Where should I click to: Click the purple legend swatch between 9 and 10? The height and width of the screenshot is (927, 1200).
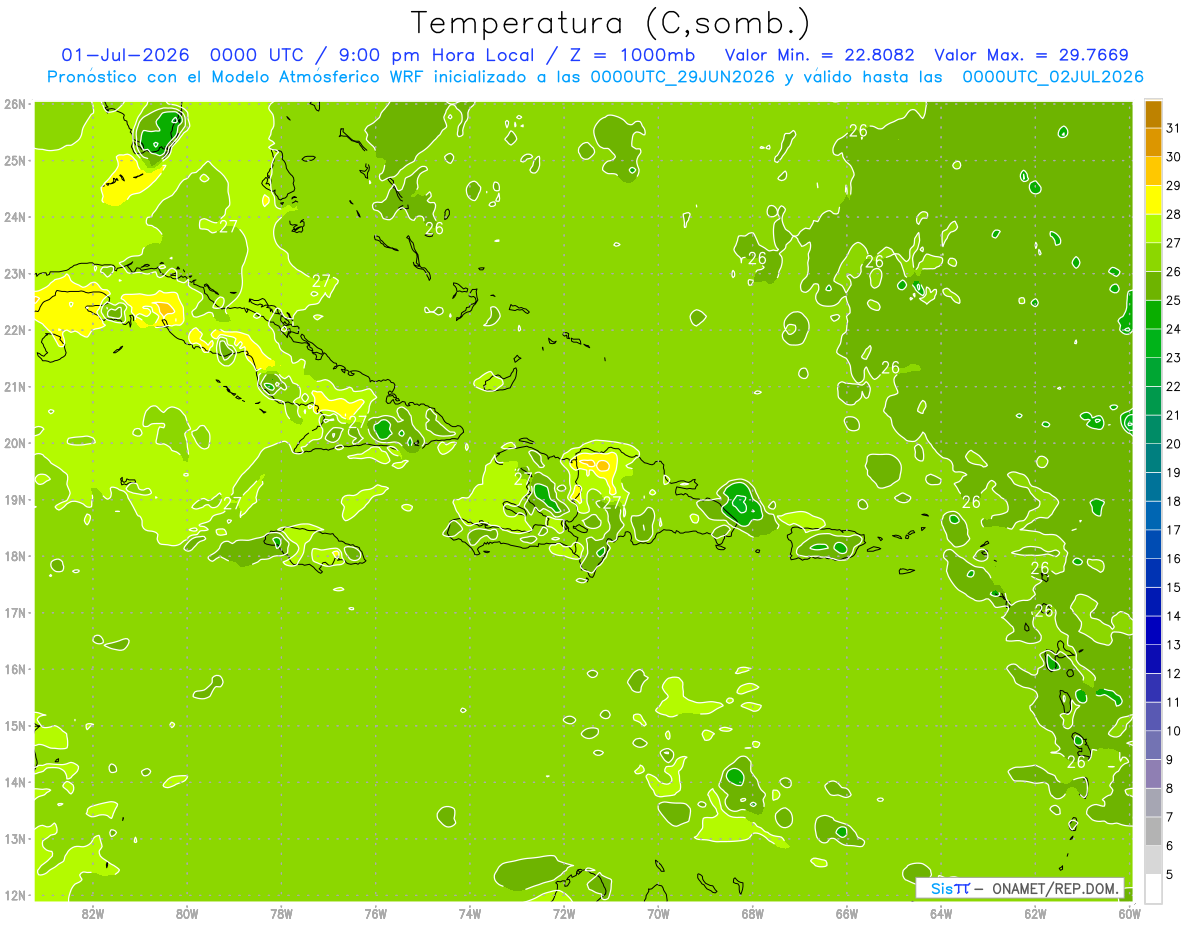click(1153, 745)
